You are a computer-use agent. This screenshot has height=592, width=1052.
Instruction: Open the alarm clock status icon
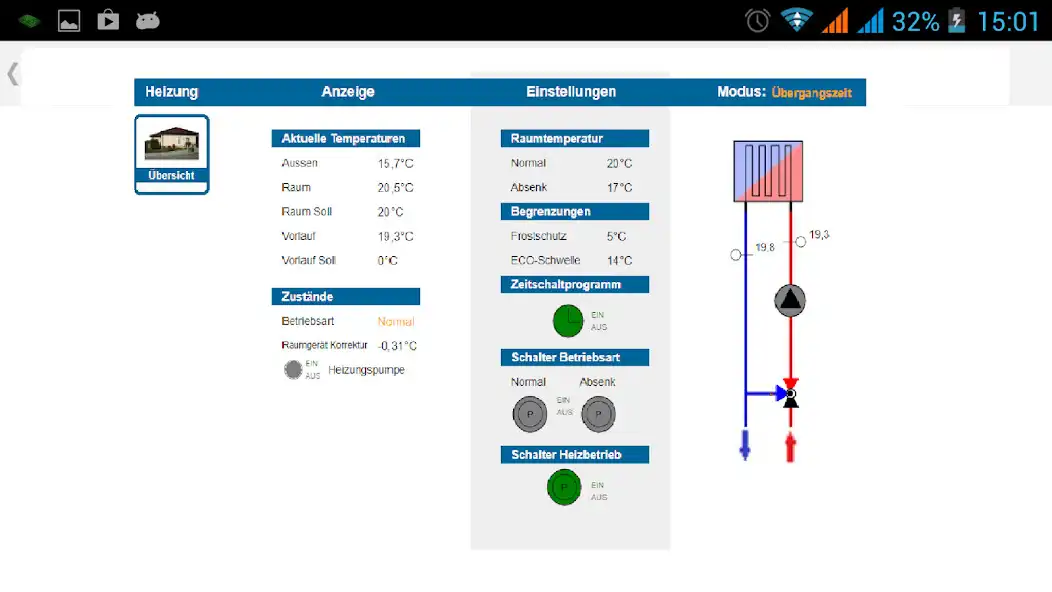(758, 20)
